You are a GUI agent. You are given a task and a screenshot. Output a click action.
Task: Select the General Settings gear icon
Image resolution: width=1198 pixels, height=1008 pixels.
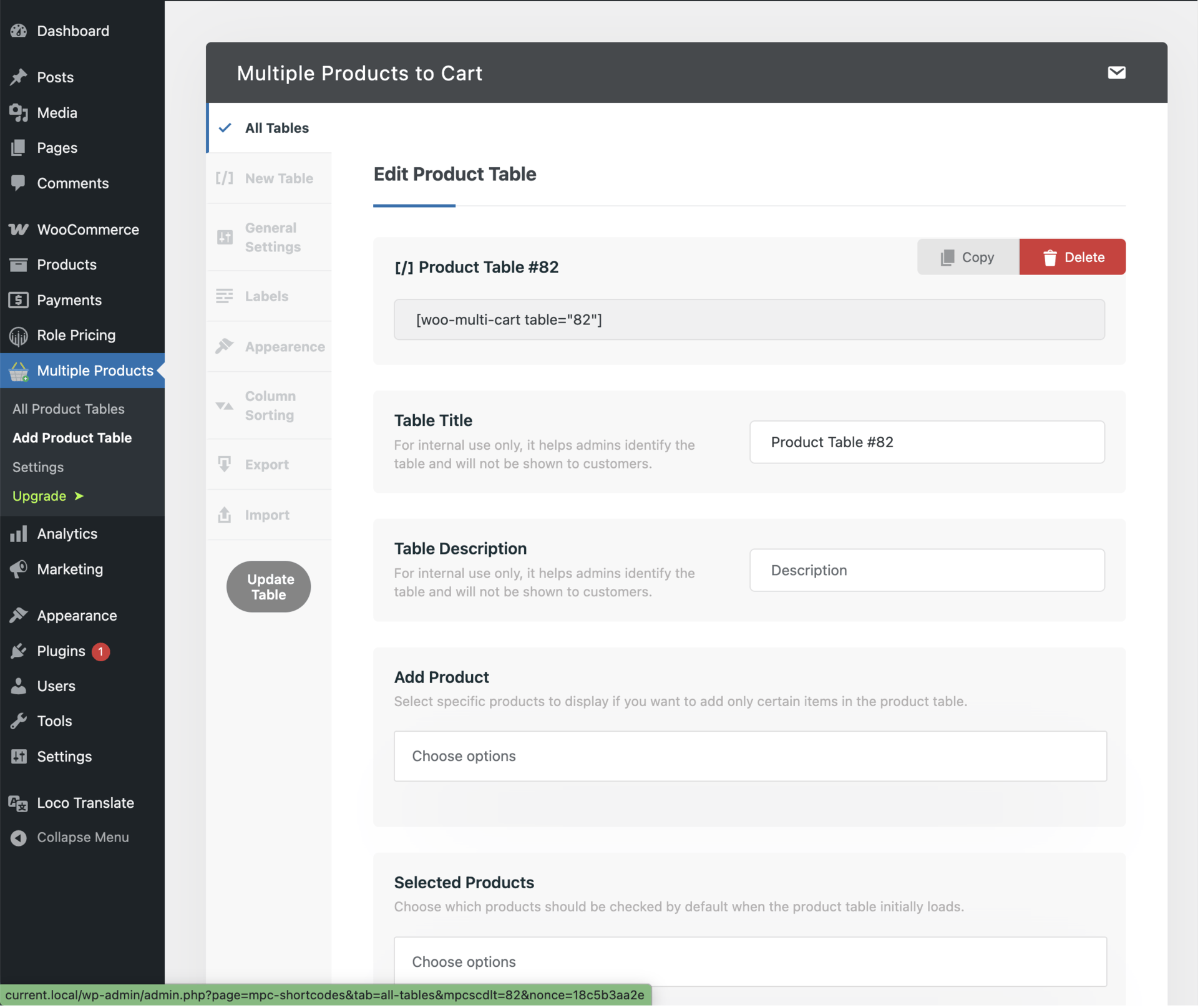pyautogui.click(x=225, y=237)
